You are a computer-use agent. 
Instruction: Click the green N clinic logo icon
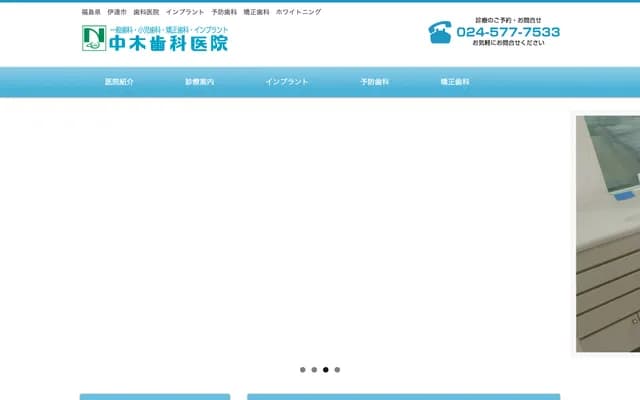[x=94, y=38]
